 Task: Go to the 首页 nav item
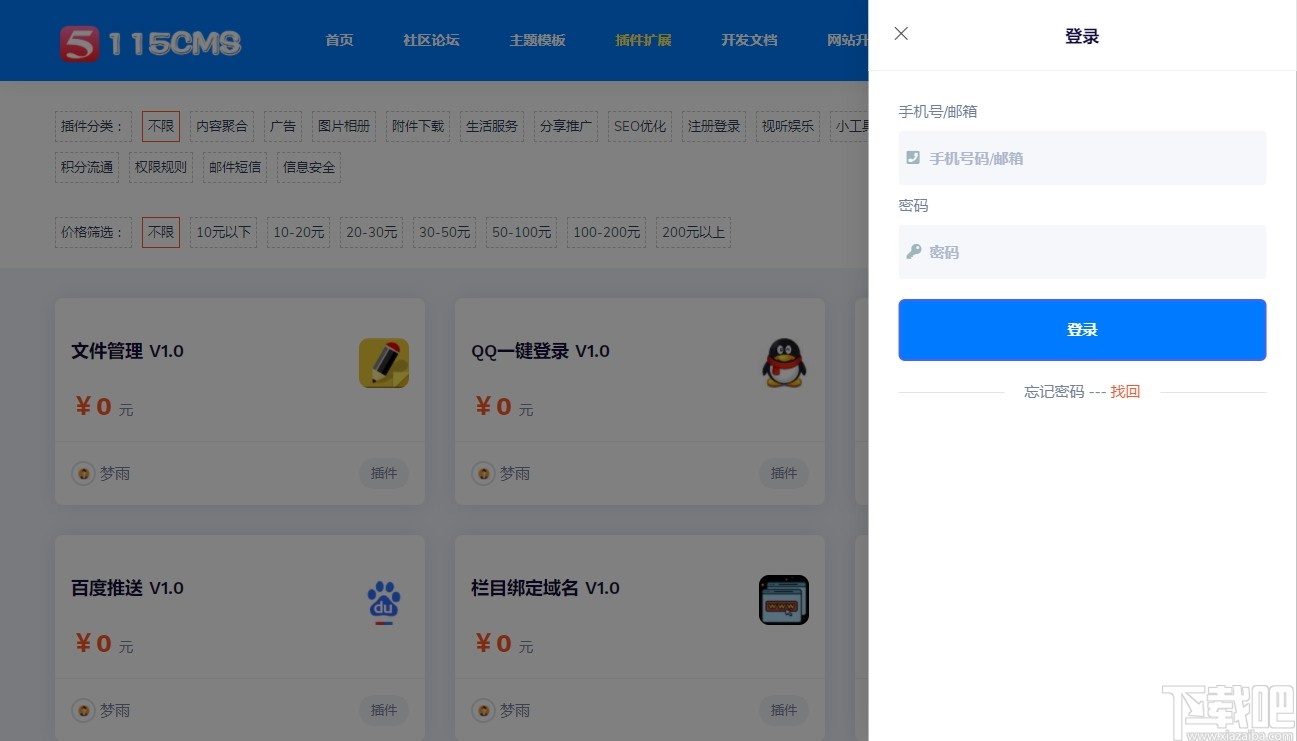[x=339, y=40]
